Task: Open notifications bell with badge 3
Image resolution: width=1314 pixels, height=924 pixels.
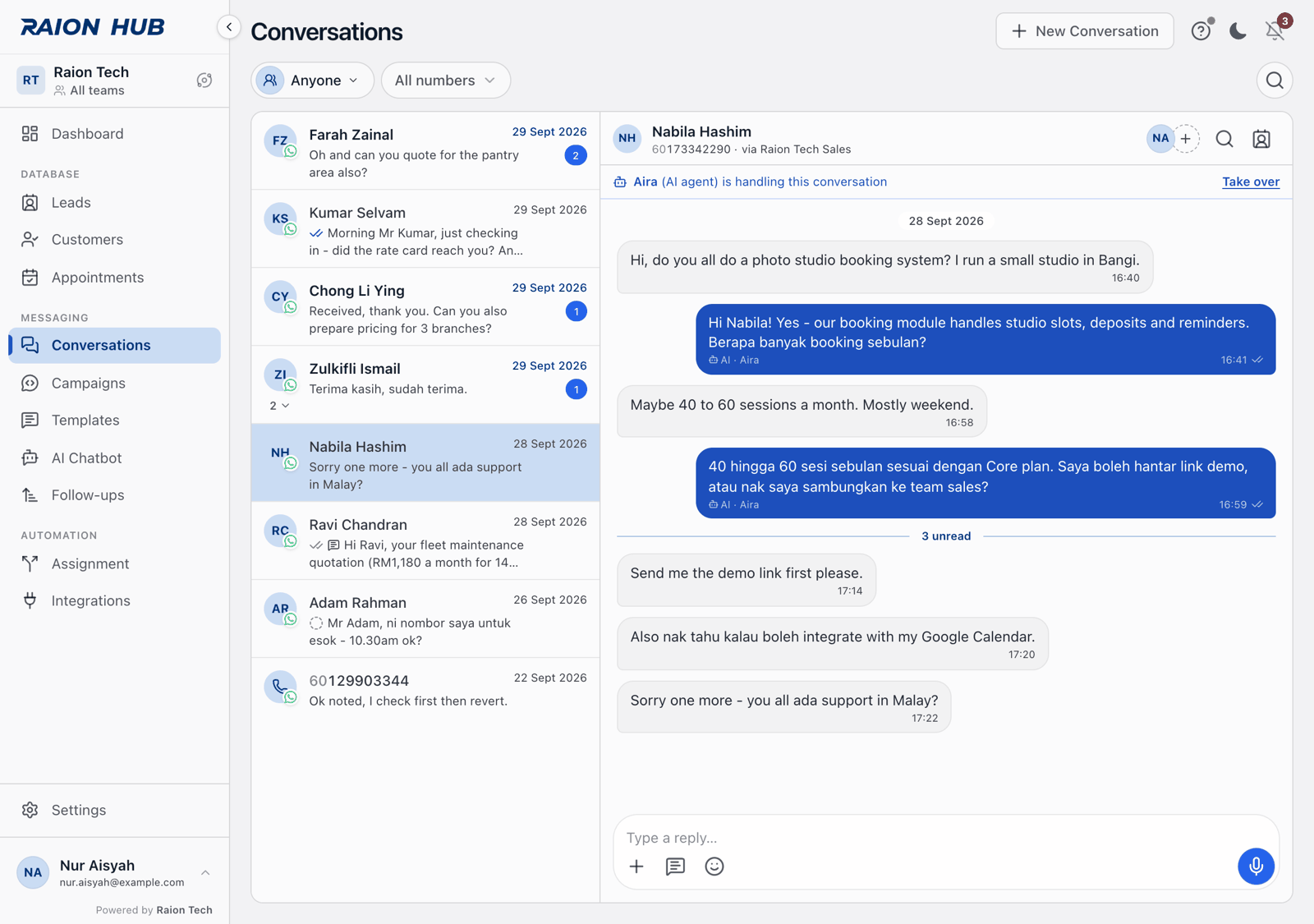Action: pos(1275,30)
